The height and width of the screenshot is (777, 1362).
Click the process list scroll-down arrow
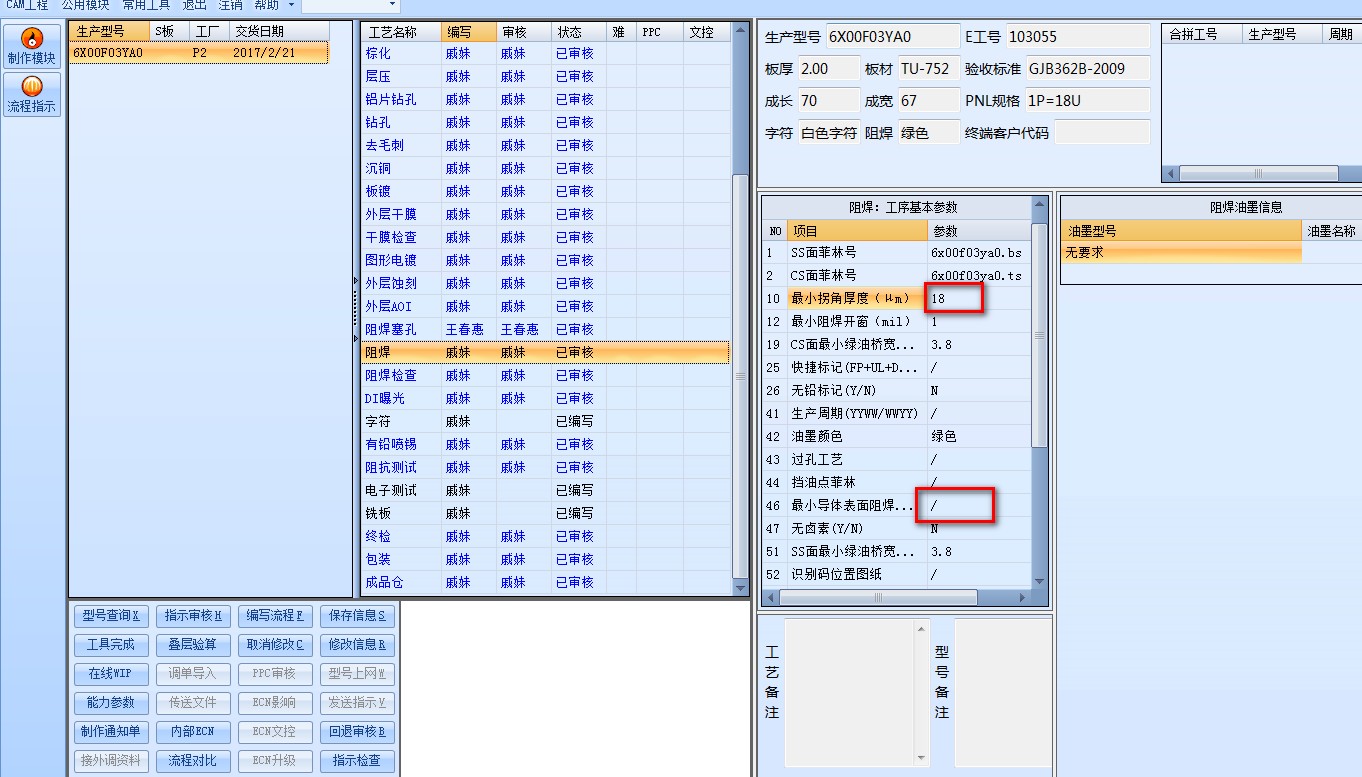[x=741, y=587]
